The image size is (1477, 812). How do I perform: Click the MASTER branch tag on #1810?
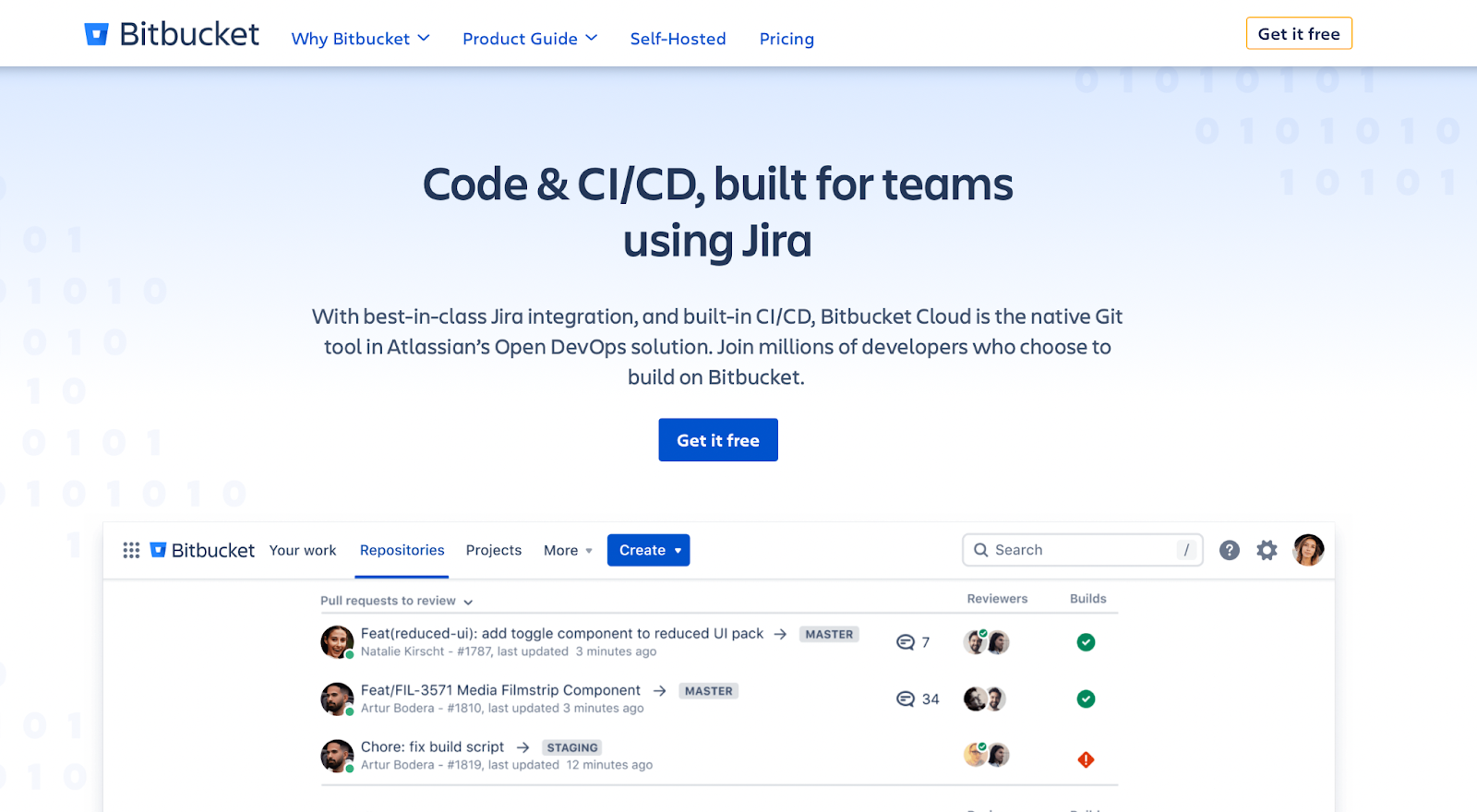click(x=709, y=691)
